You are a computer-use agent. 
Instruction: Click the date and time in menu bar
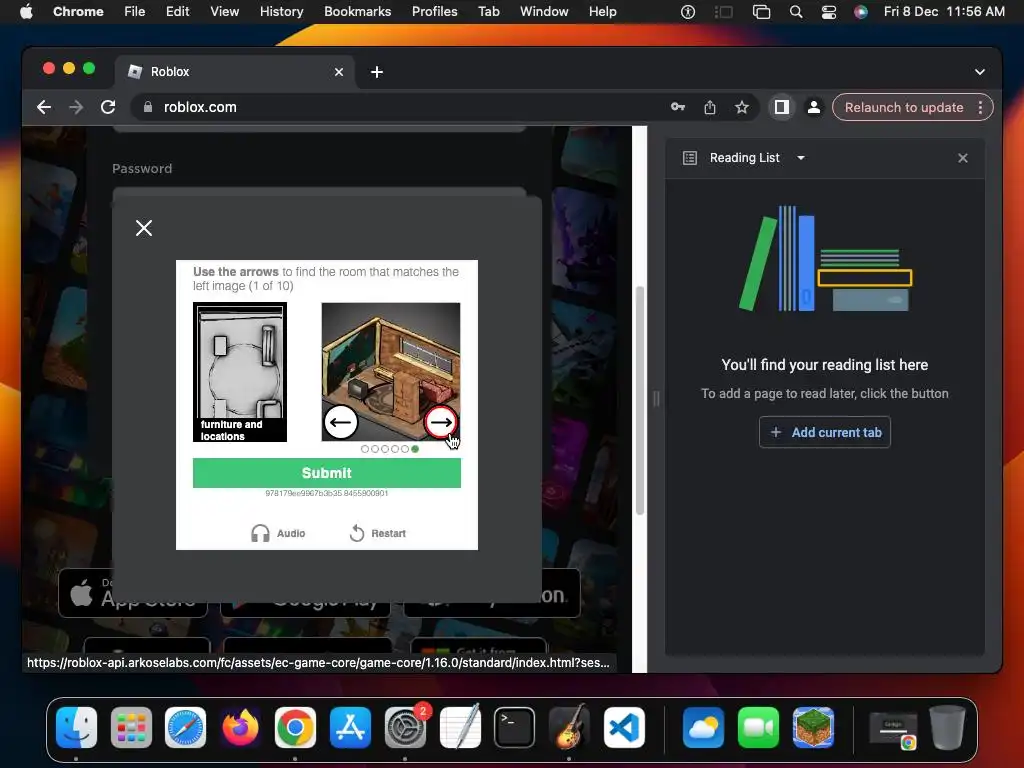(x=944, y=12)
